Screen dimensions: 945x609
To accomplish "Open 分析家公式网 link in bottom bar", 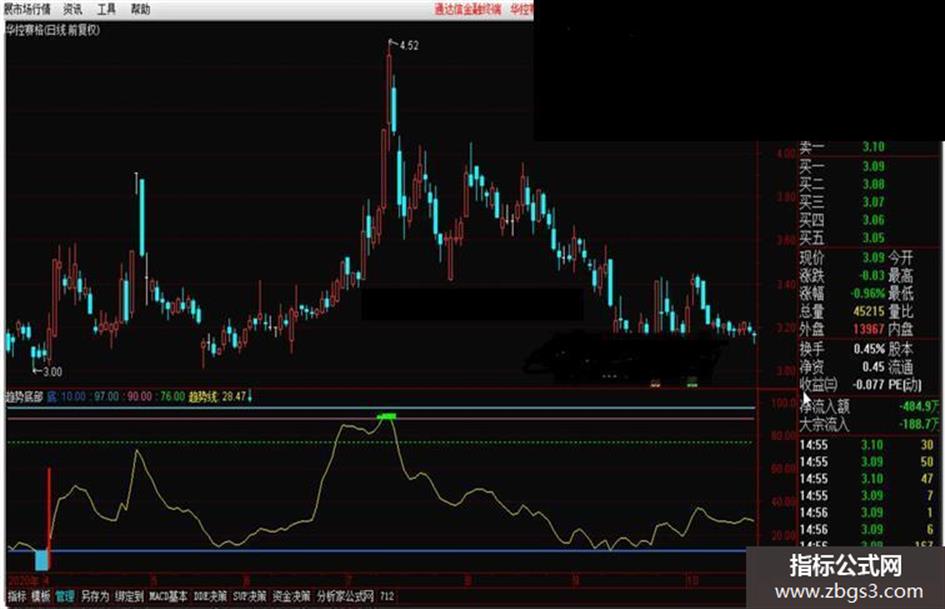I will [345, 596].
